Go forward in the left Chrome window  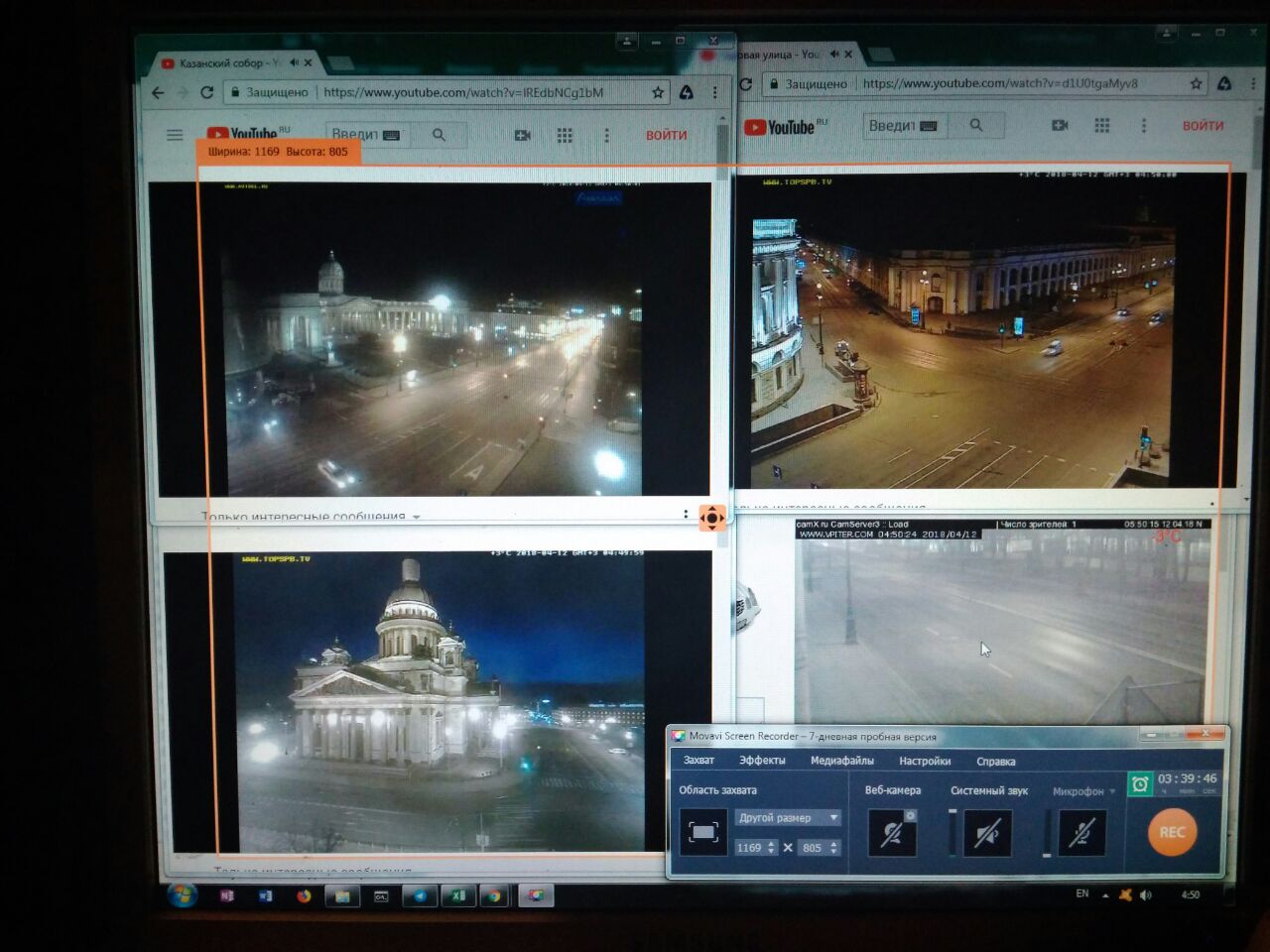click(183, 92)
